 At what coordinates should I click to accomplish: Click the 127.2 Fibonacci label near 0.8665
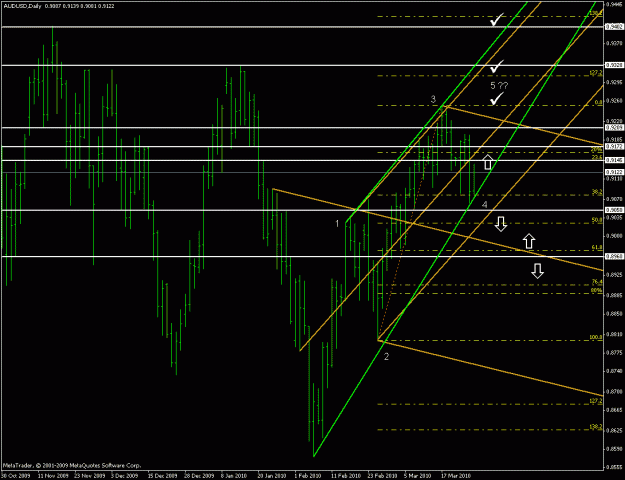(596, 401)
